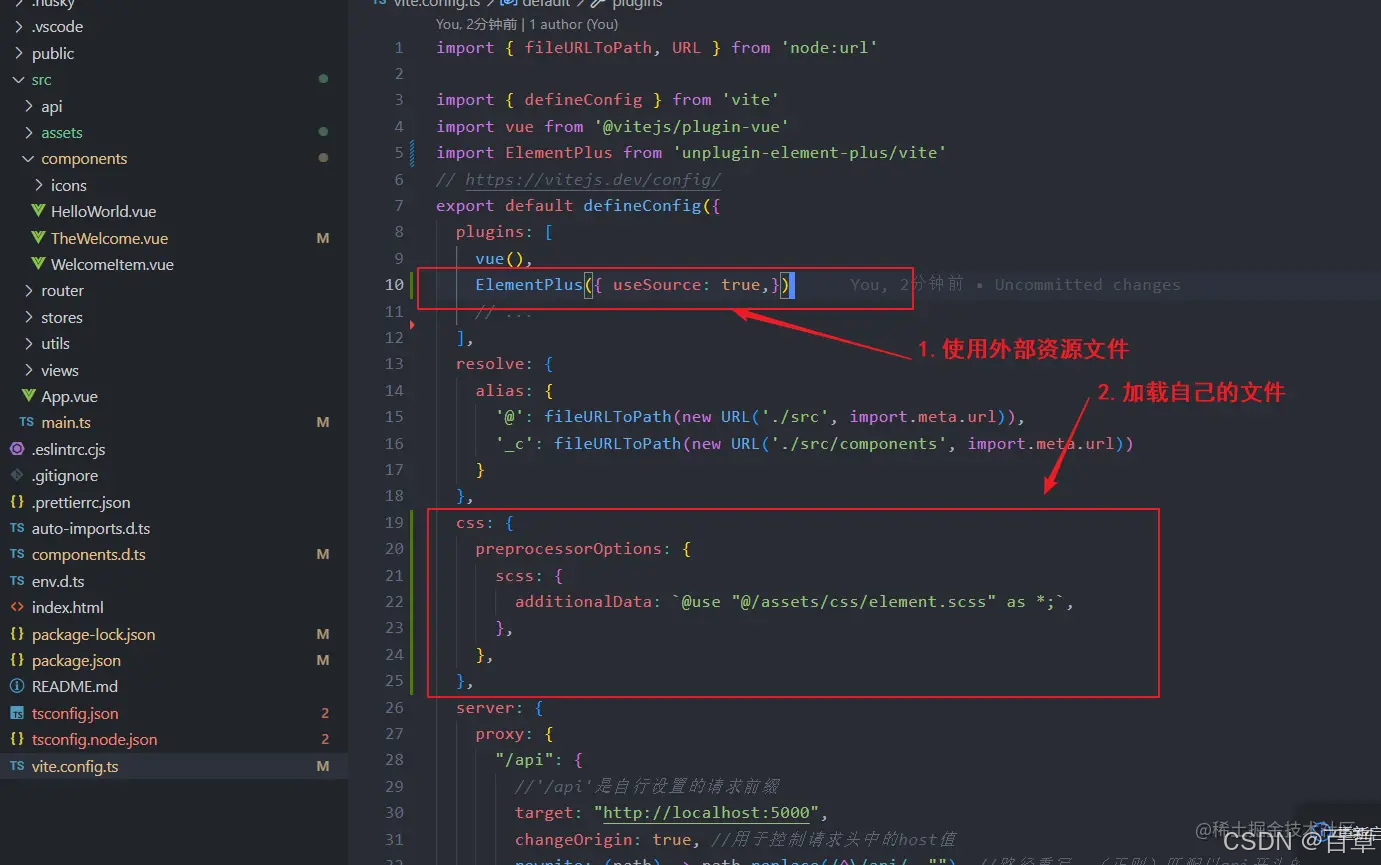Click '@vitejs/plugin-vue' import string
This screenshot has height=865, width=1381.
tap(692, 127)
